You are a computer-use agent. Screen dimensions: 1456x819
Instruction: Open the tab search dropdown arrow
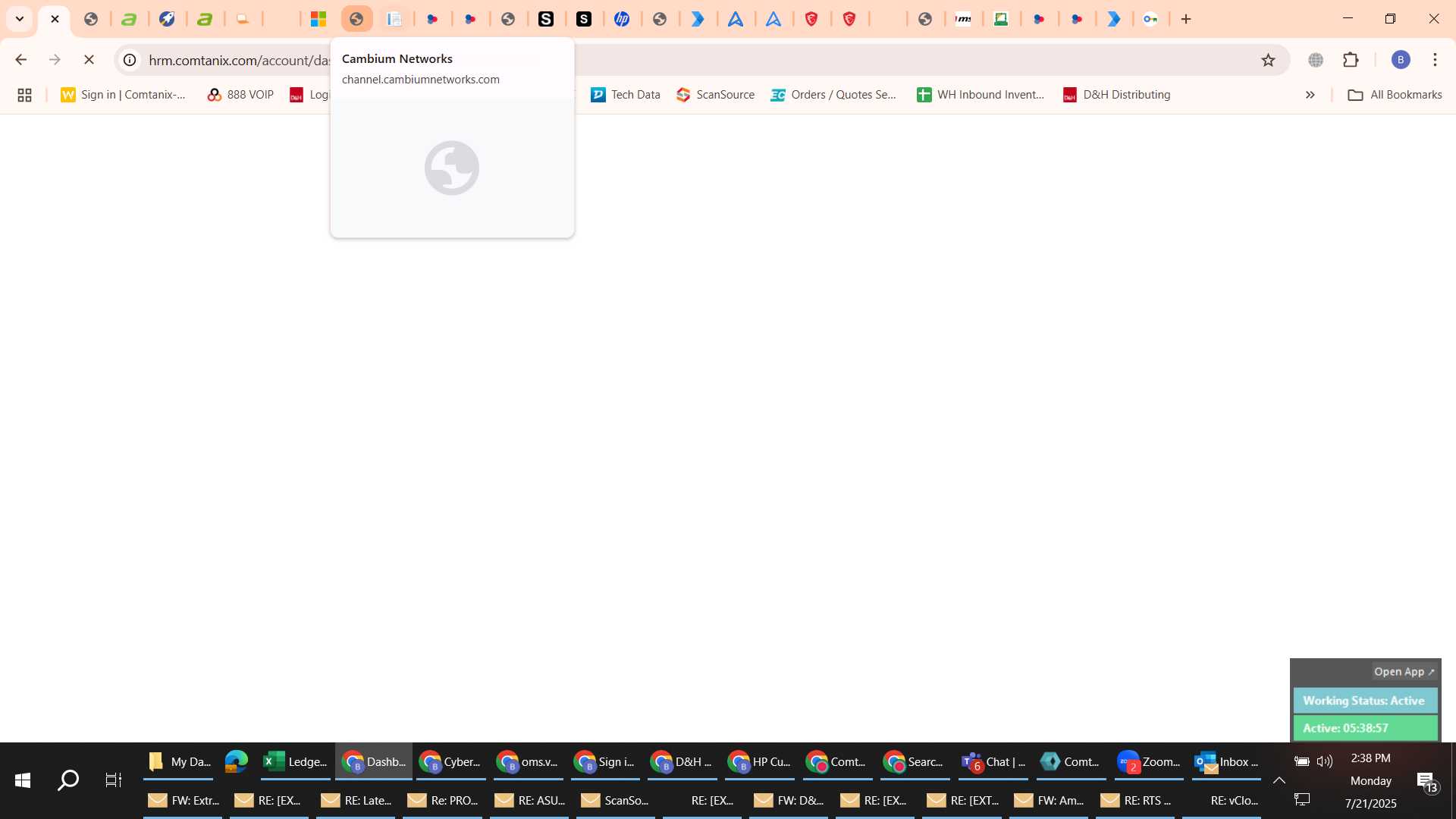click(x=20, y=19)
